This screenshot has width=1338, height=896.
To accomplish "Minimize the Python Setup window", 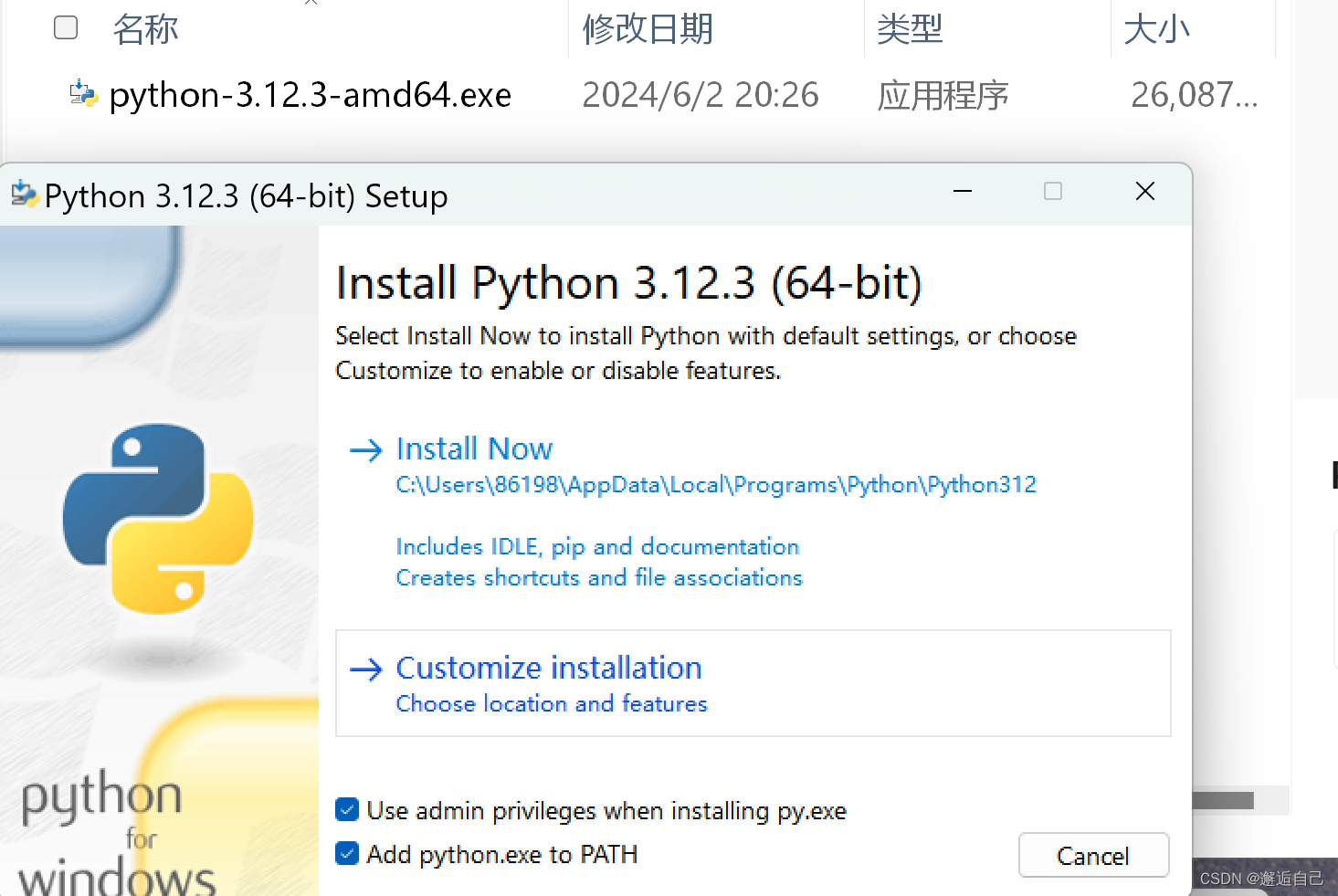I will (963, 191).
